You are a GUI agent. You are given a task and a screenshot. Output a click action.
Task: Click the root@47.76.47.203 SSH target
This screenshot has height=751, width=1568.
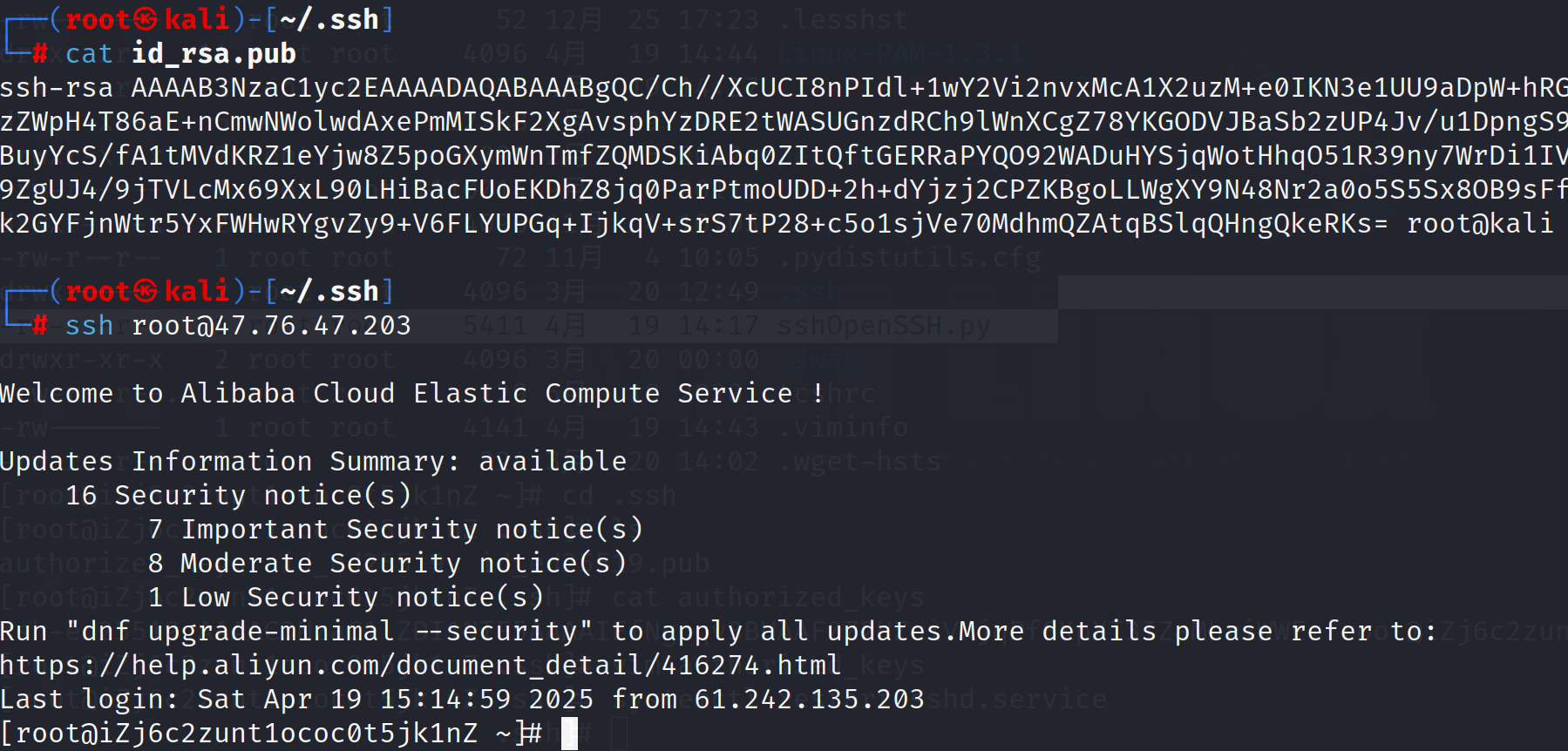coord(271,326)
